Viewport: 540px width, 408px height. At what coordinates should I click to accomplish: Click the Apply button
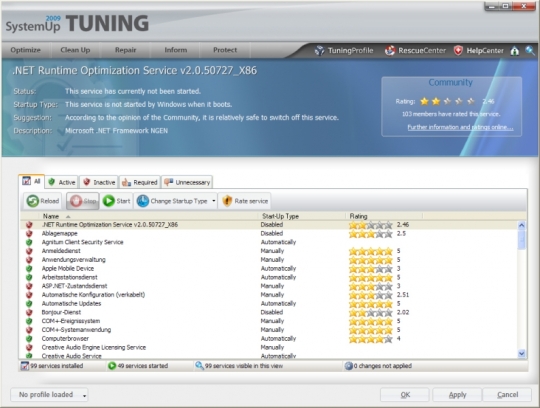point(457,395)
